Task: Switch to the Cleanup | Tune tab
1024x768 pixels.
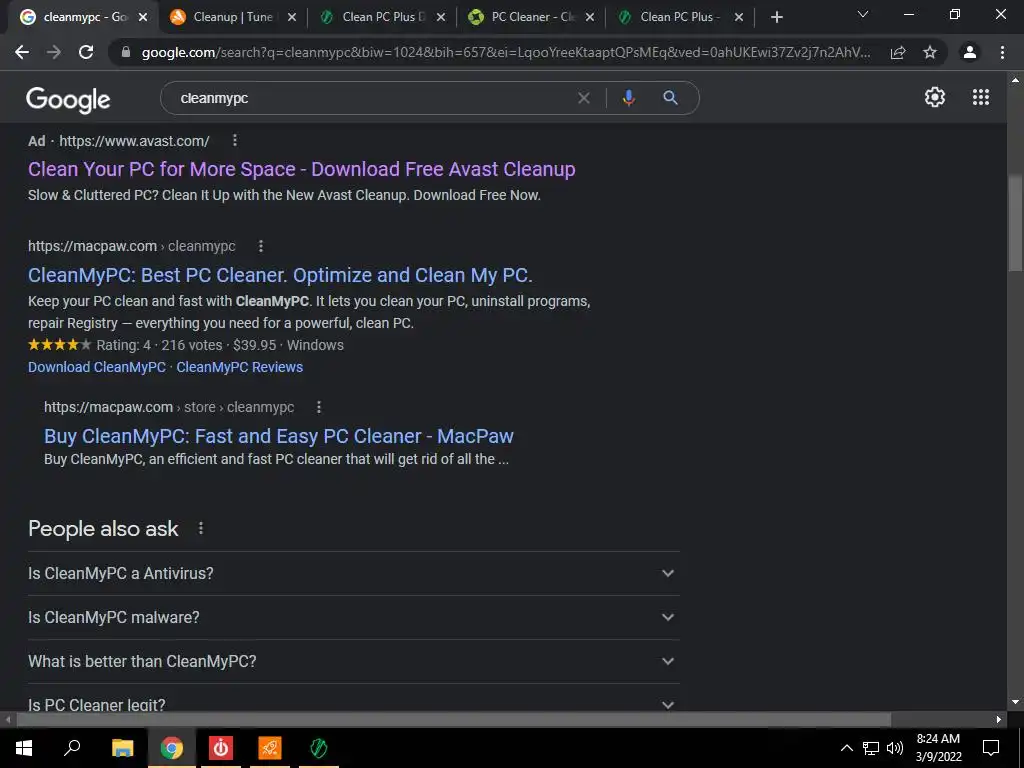Action: click(x=232, y=18)
